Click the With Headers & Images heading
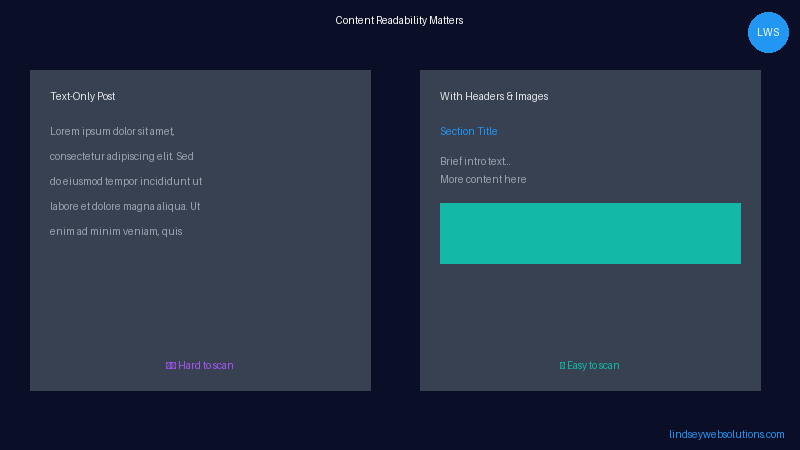The image size is (800, 450). coord(494,96)
